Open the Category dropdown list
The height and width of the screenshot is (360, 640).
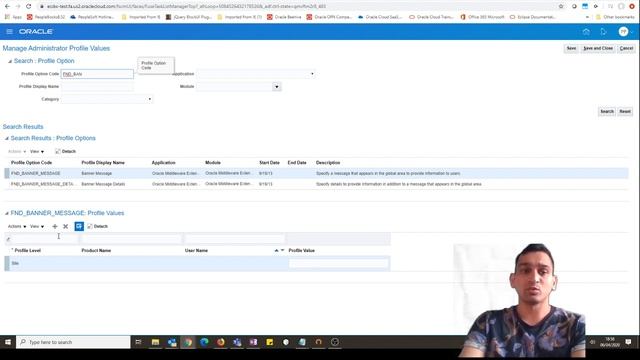[x=150, y=99]
